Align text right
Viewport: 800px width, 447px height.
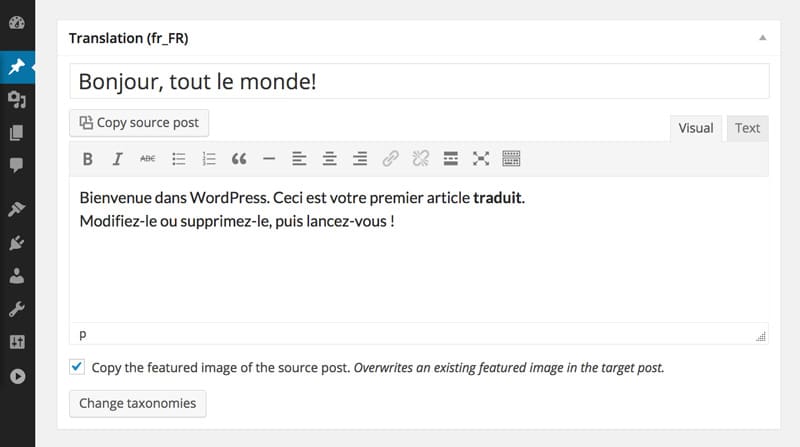click(360, 159)
